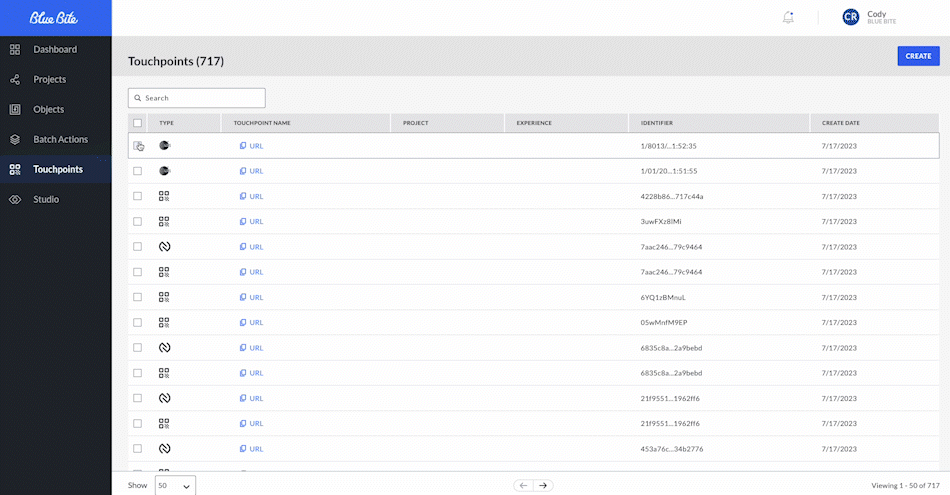This screenshot has width=950, height=495.
Task: Go to previous page arrow
Action: [x=523, y=485]
